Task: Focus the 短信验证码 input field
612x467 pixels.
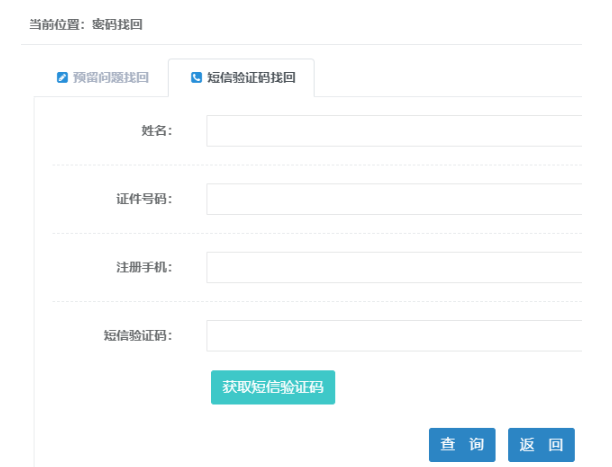Action: pyautogui.click(x=394, y=335)
